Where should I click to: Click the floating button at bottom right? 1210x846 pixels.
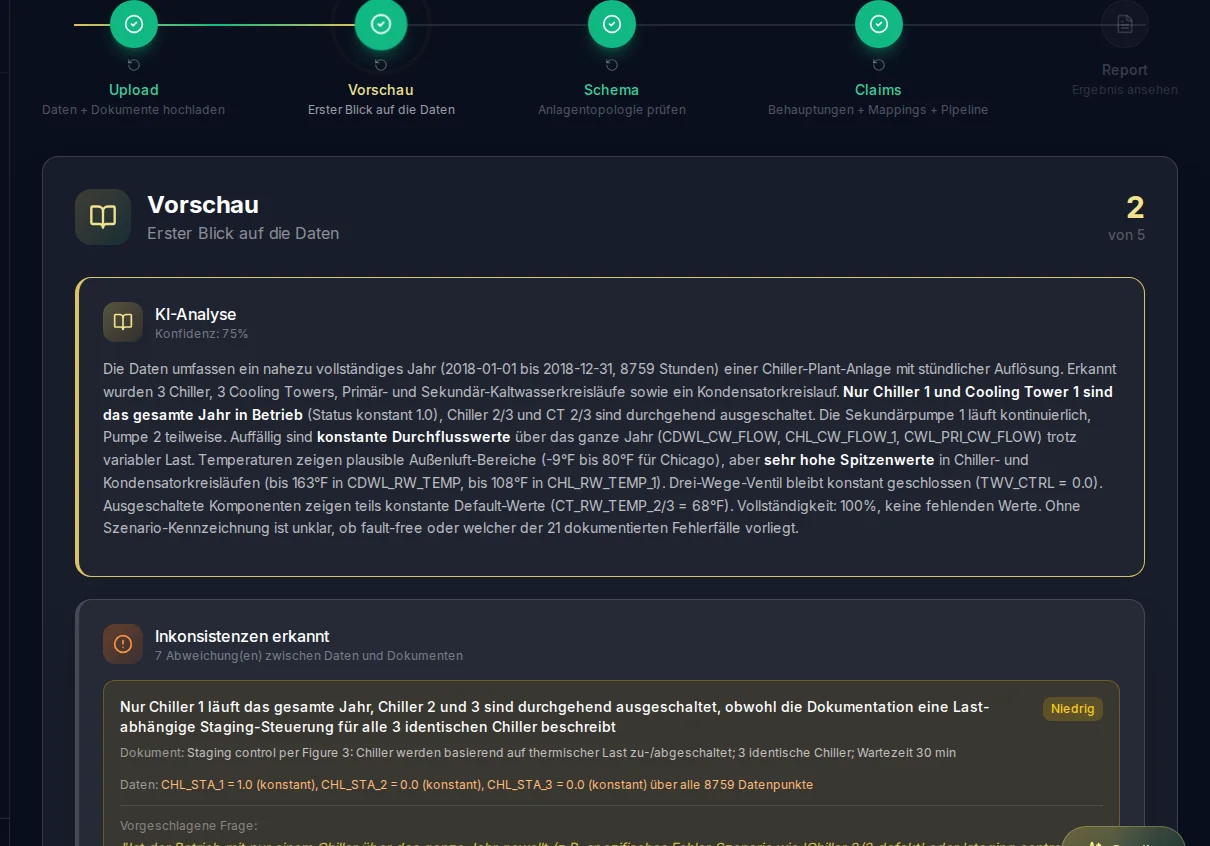(x=1124, y=837)
